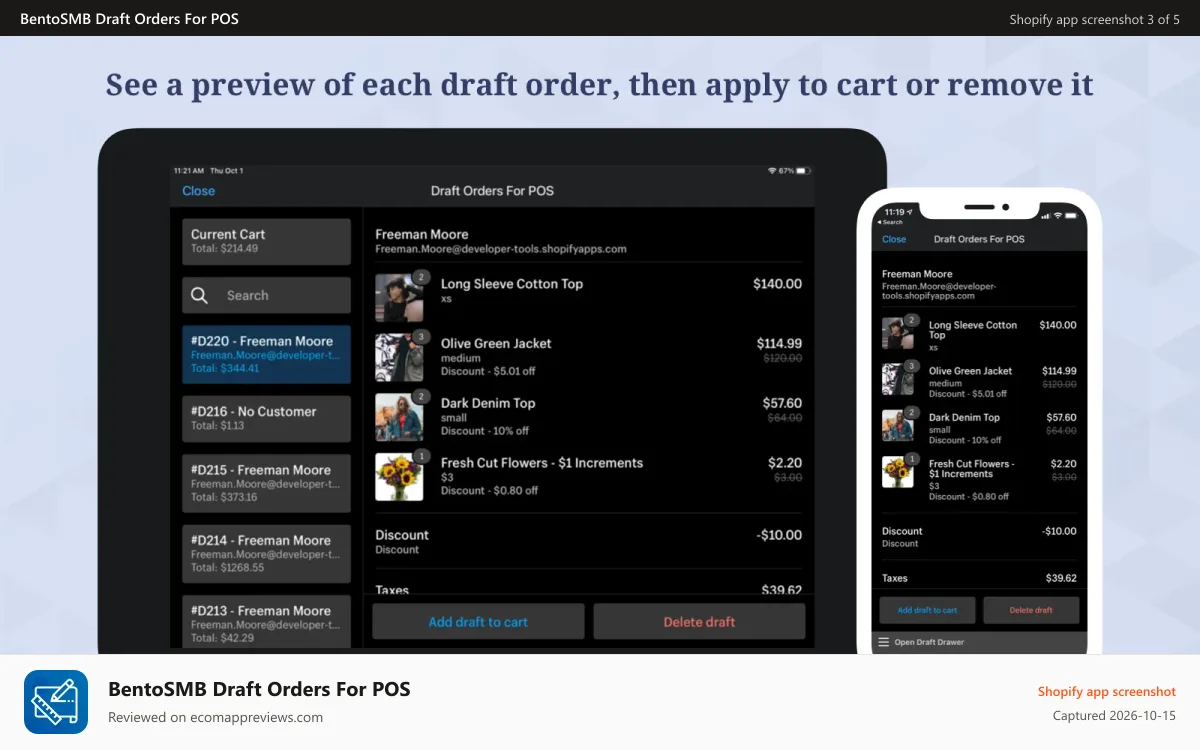The width and height of the screenshot is (1200, 750).
Task: Open the Olive Green Jacket thumbnail on tablet
Action: pos(399,357)
